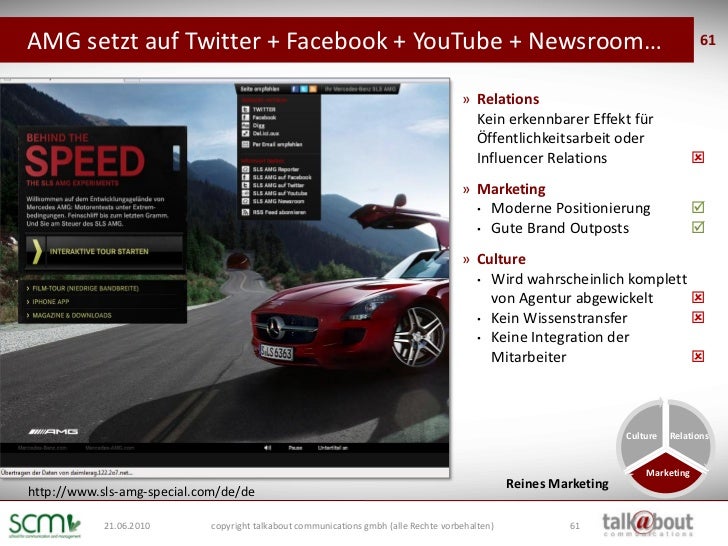Click the Facebook icon in the share list

[246, 117]
